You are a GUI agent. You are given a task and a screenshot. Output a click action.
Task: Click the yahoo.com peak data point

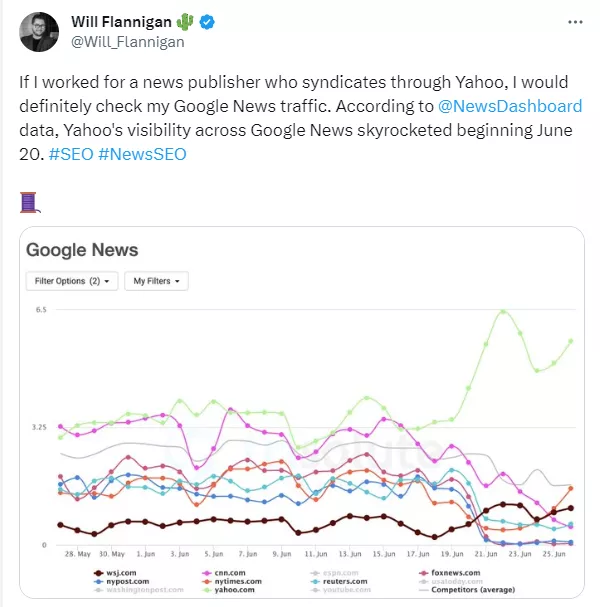(503, 311)
